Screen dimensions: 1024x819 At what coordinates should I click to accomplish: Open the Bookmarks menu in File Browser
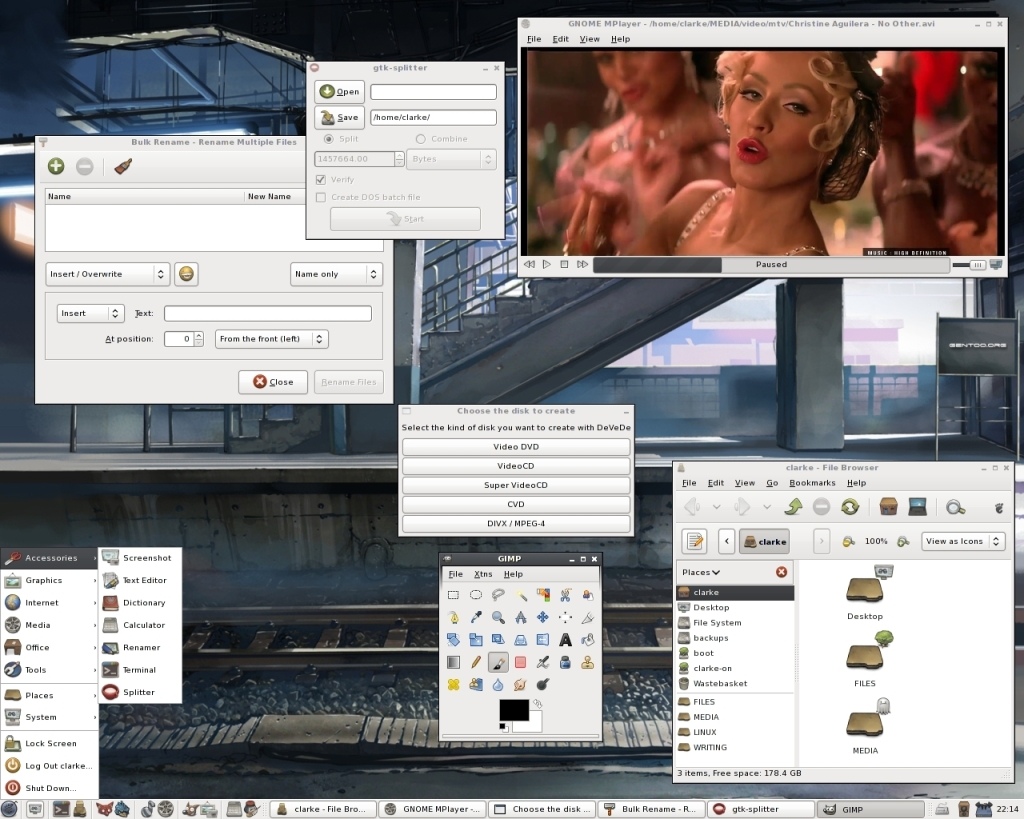[812, 483]
